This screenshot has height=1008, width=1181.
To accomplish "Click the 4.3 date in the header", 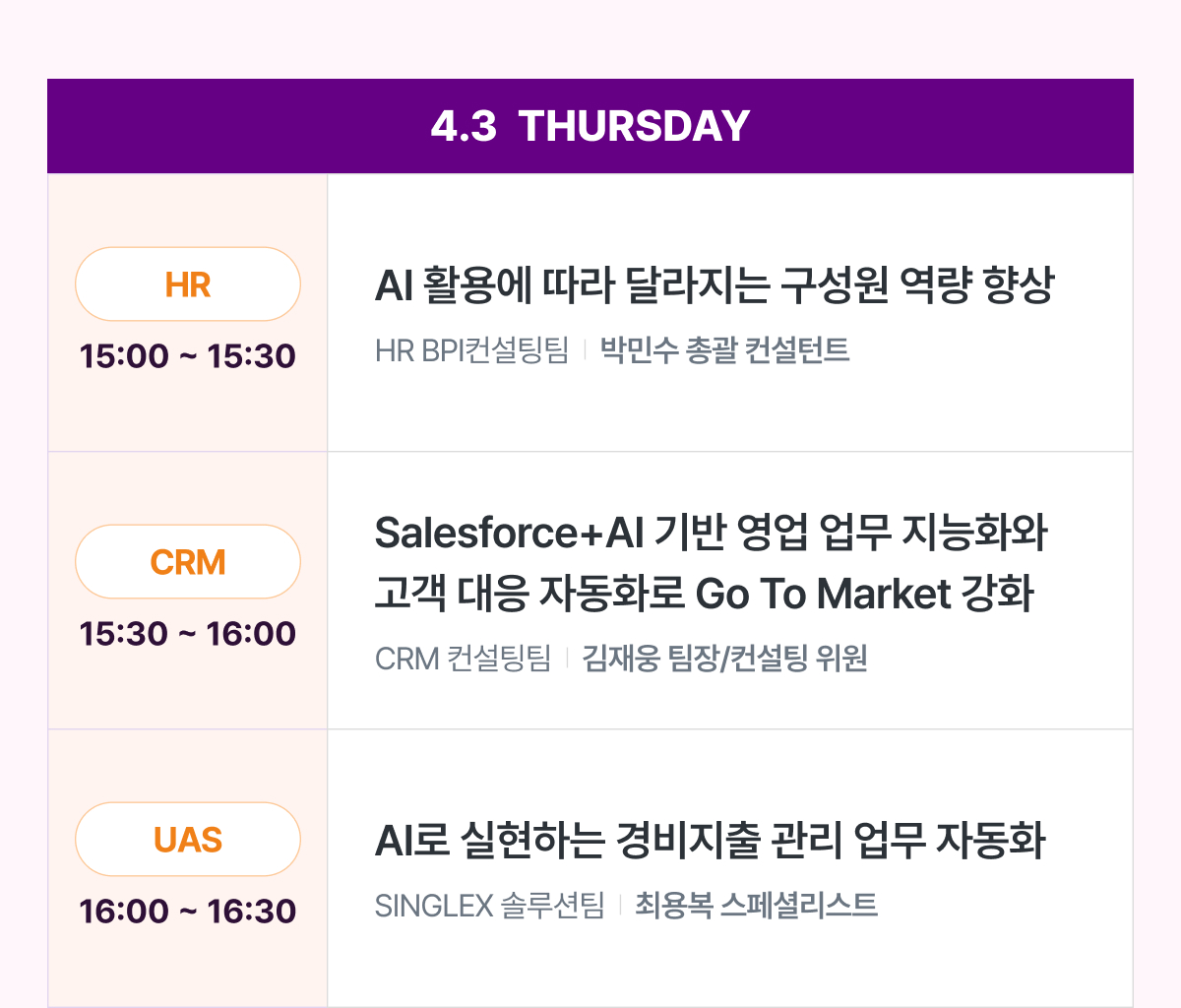I will [464, 126].
